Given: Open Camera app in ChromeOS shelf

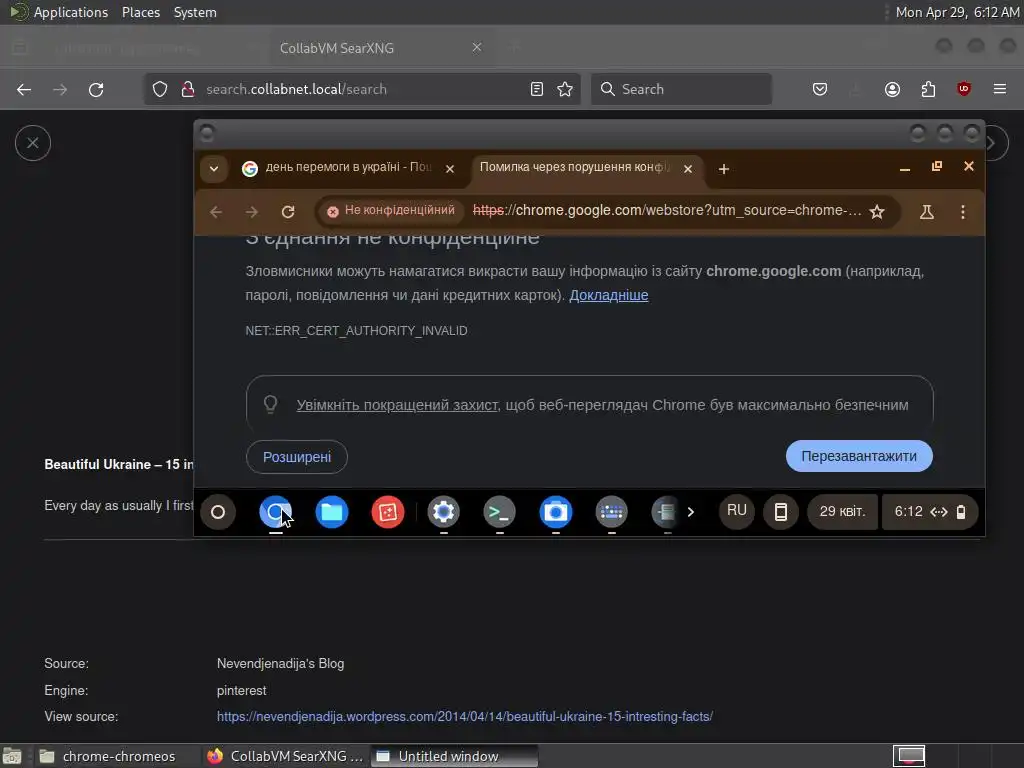Looking at the screenshot, I should click(556, 512).
